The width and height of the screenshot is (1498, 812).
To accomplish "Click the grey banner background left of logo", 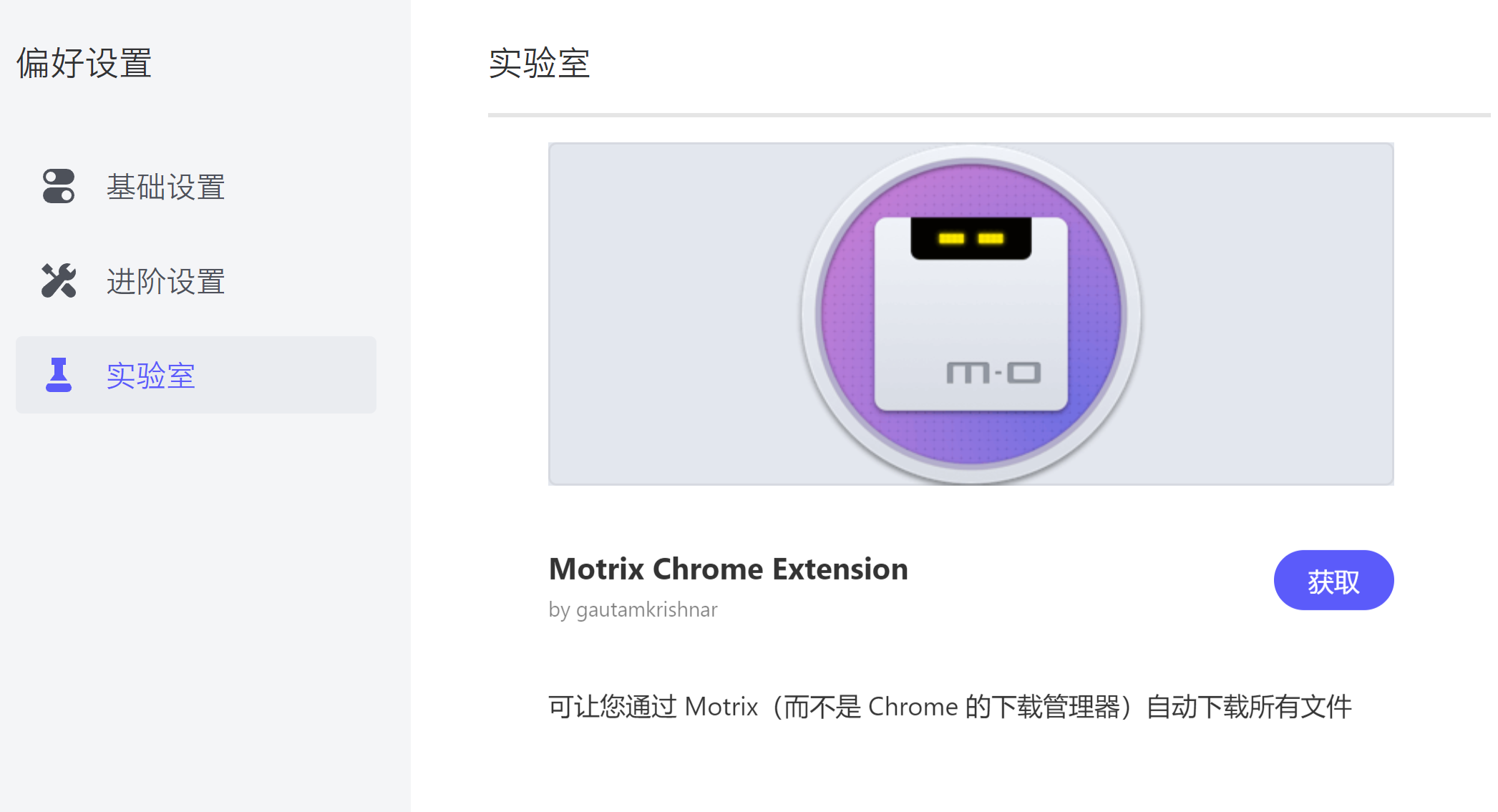I will click(673, 314).
